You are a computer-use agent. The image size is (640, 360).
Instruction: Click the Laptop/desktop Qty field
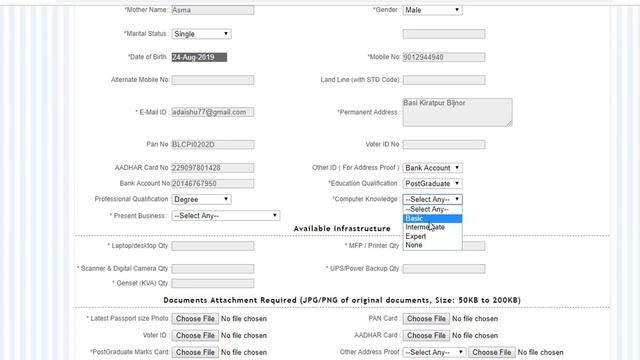point(213,246)
